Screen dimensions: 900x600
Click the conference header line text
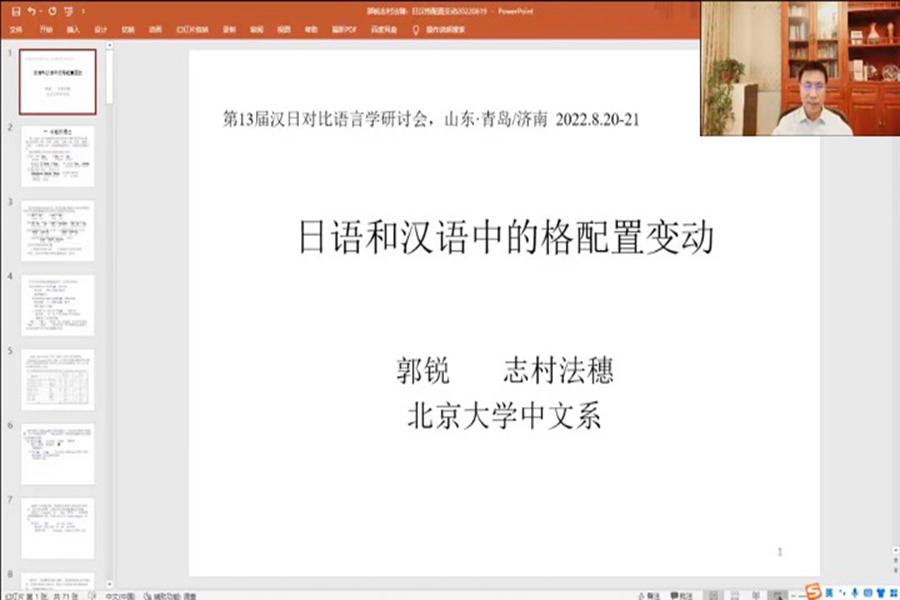coord(431,119)
